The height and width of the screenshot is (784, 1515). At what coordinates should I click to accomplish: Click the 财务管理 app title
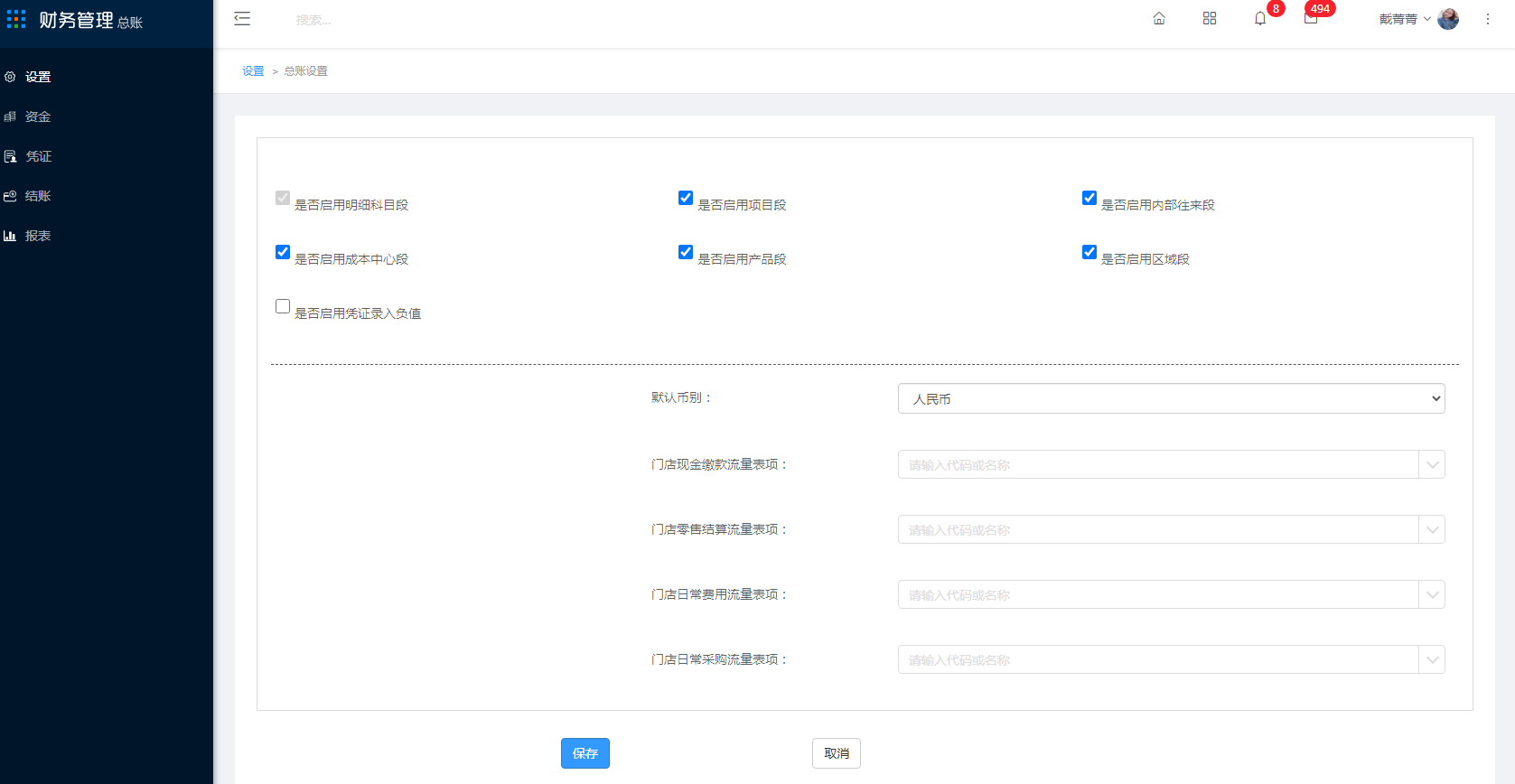(76, 20)
